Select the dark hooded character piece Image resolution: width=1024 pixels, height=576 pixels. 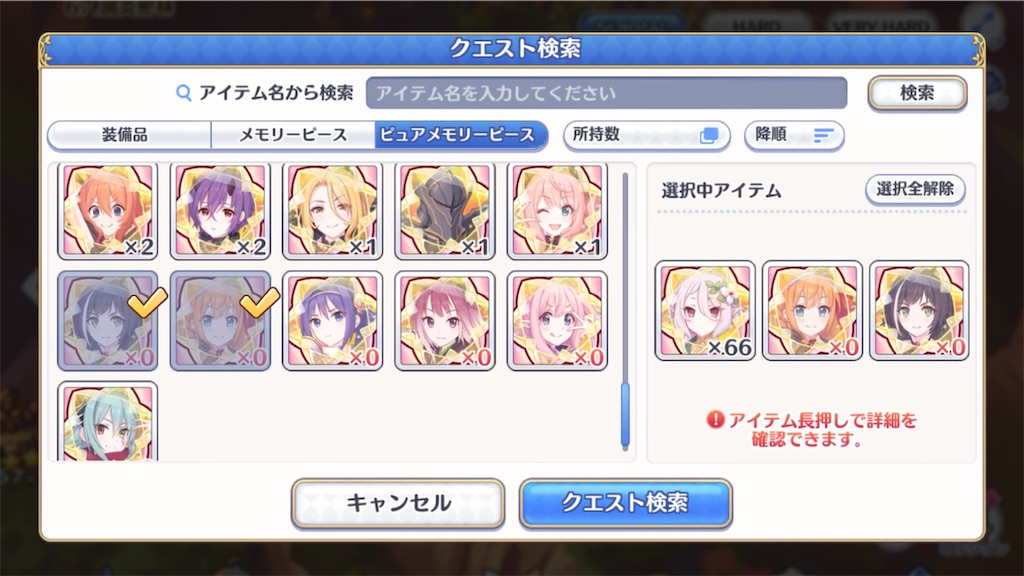point(445,211)
